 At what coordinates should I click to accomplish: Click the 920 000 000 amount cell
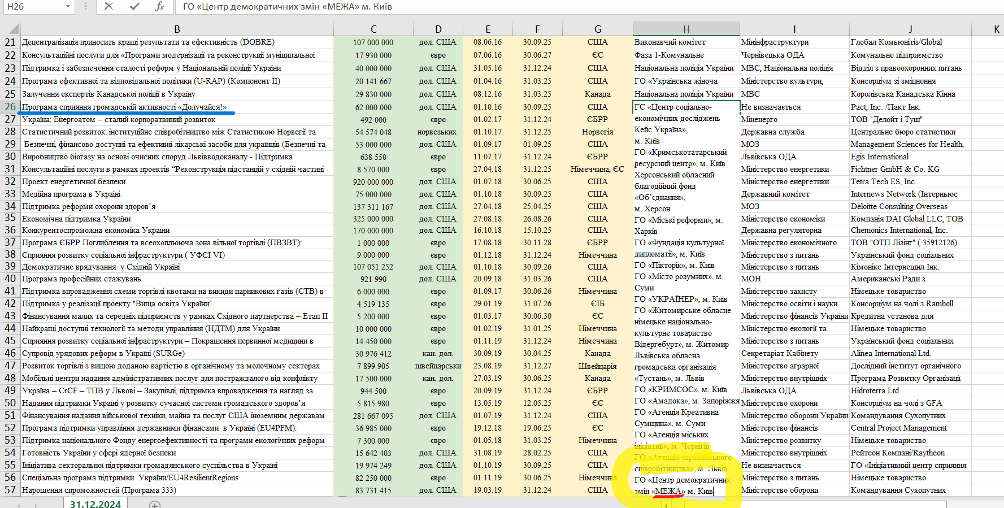point(371,180)
